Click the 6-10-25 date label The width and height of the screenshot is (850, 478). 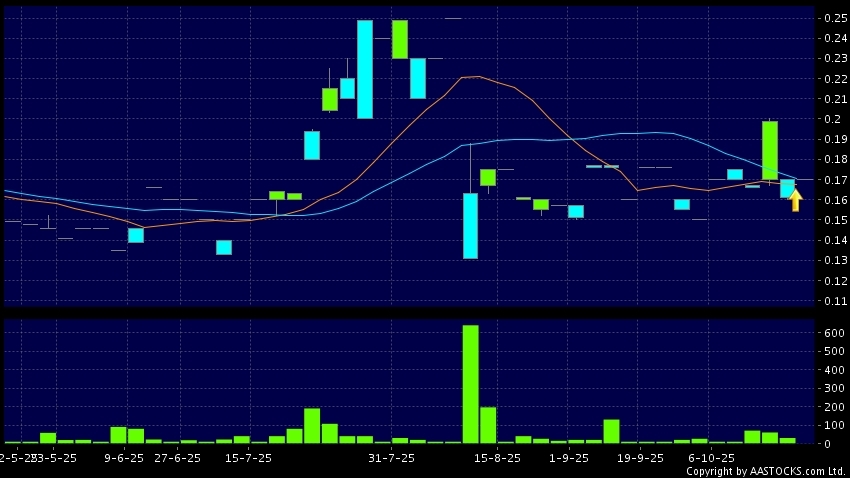point(711,458)
